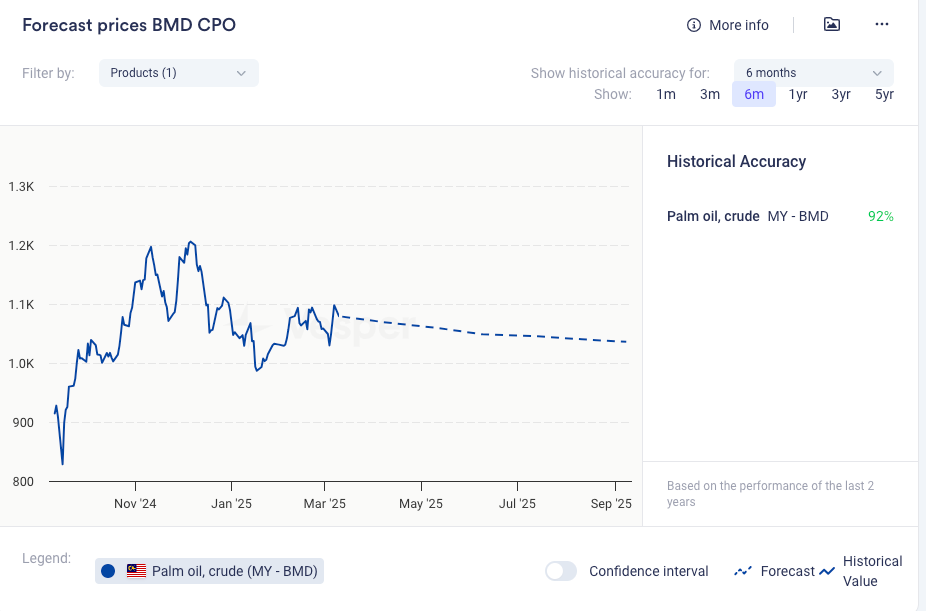Open the Products (1) filter dropdown

178,73
